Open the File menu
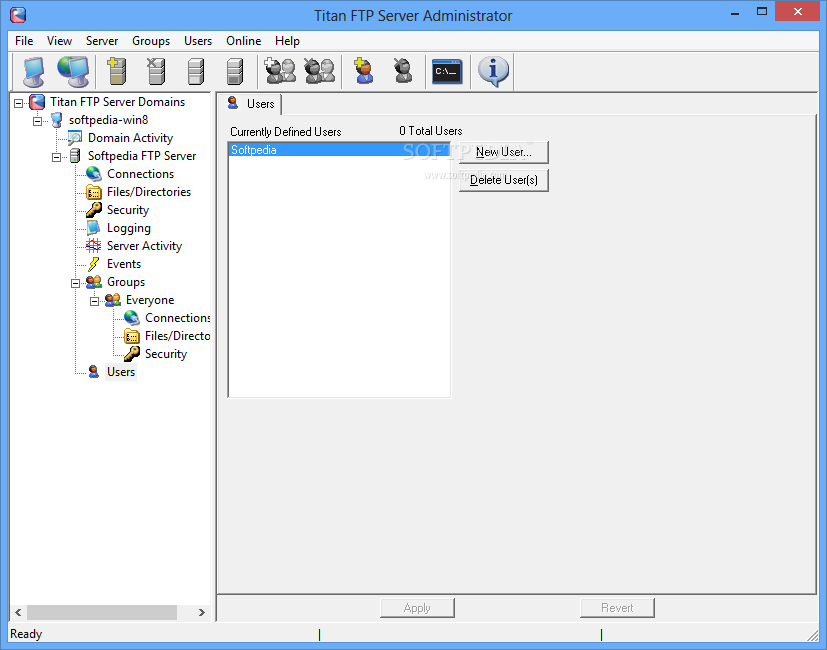This screenshot has width=827, height=650. point(24,41)
